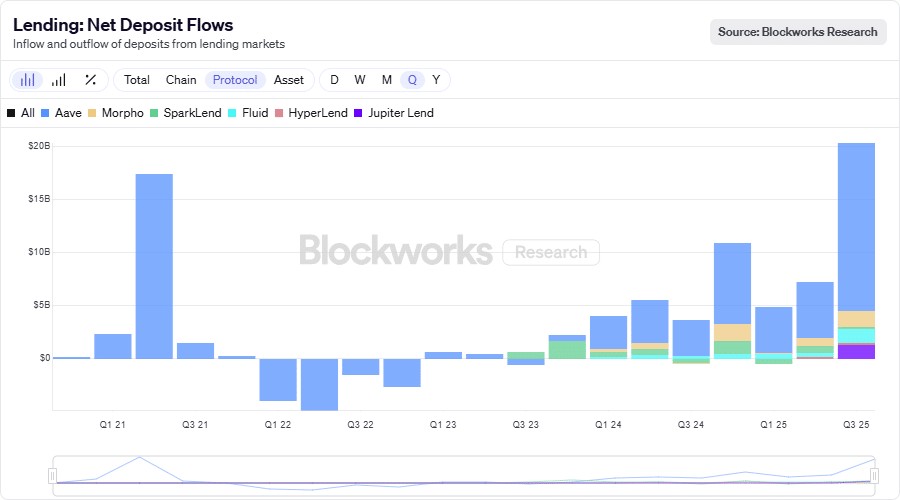
Task: Click the percentage view icon
Action: click(90, 80)
